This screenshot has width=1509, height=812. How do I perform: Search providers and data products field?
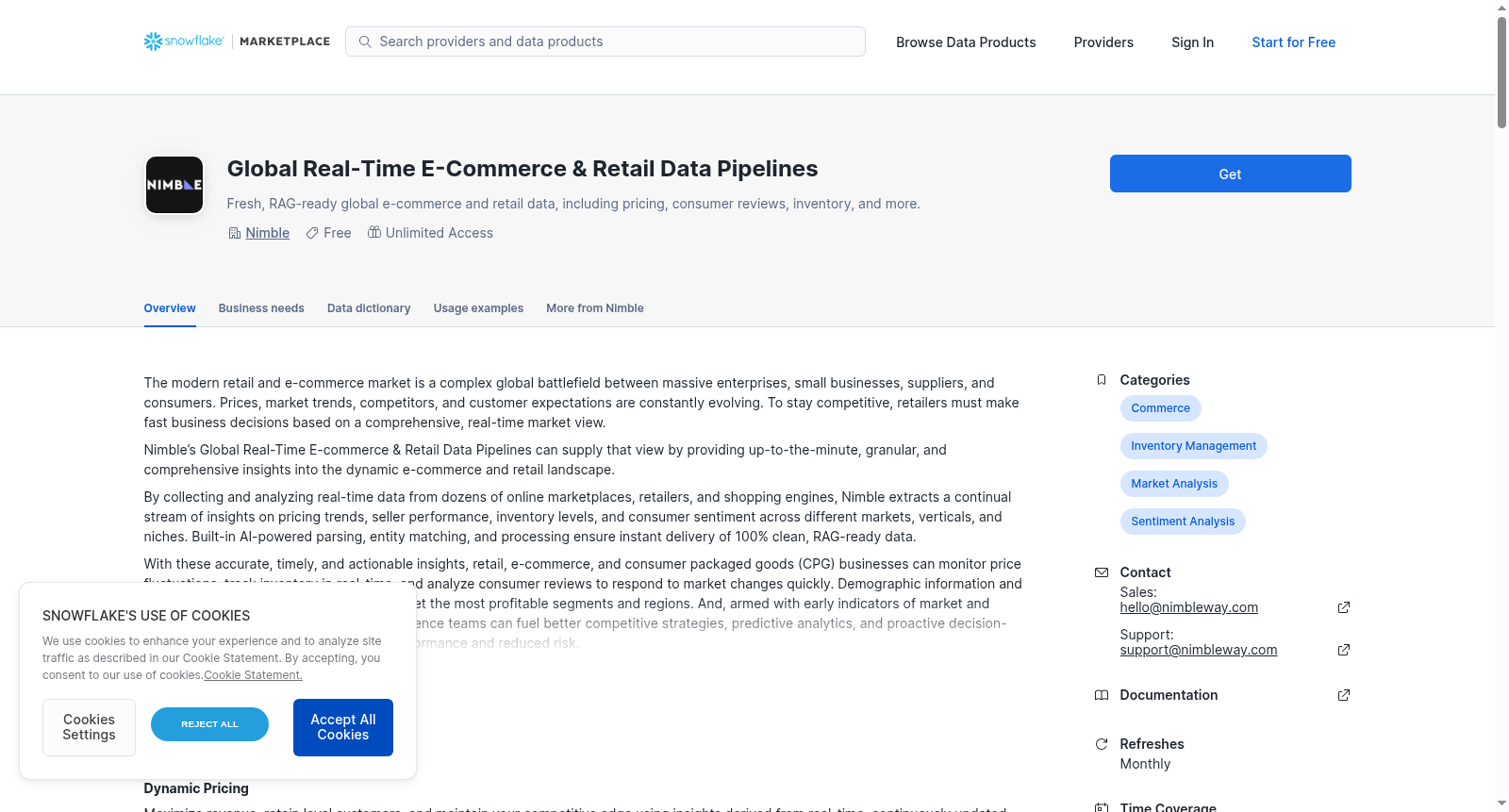point(605,41)
